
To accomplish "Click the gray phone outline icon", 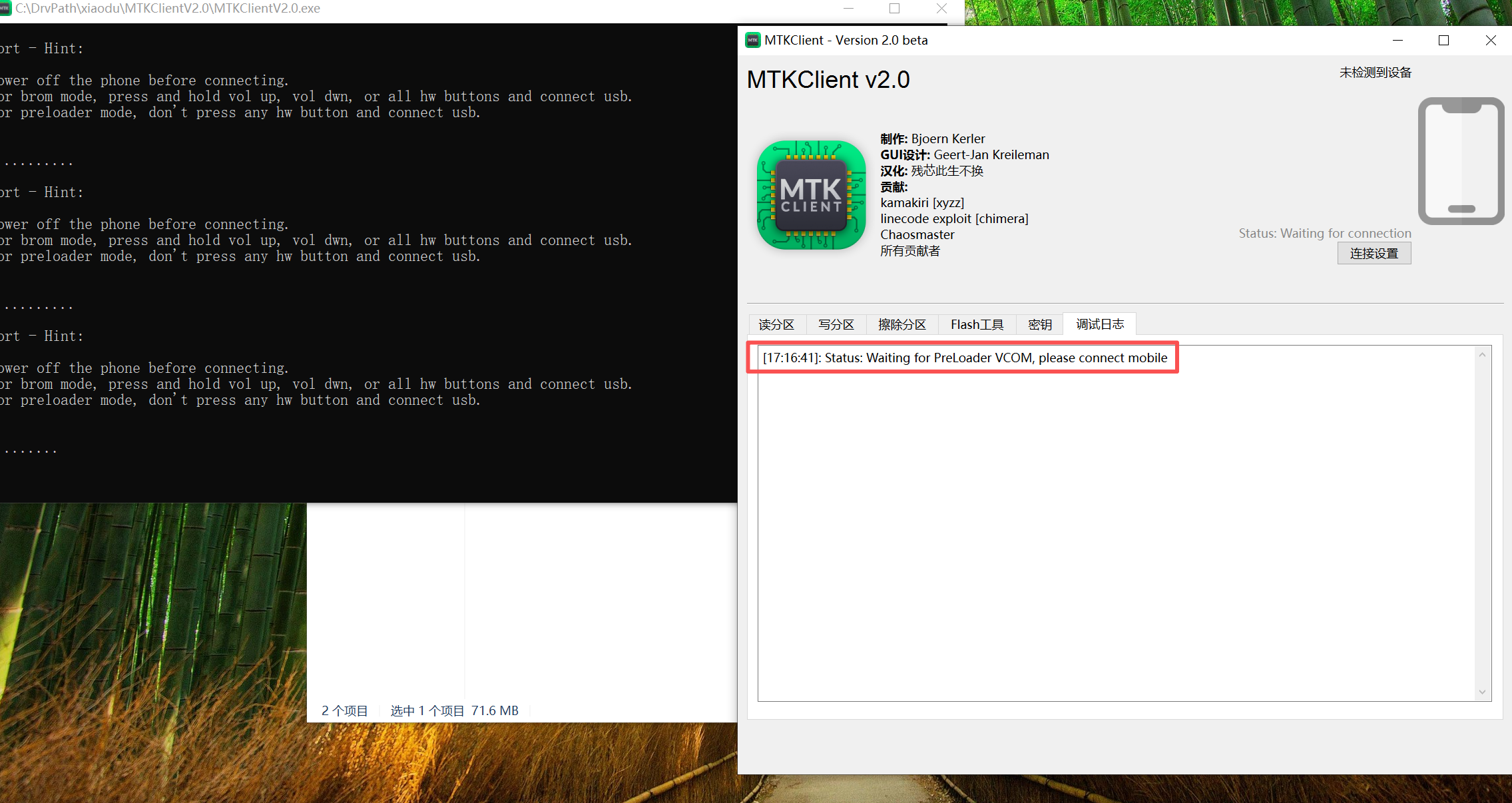I will 1461,160.
